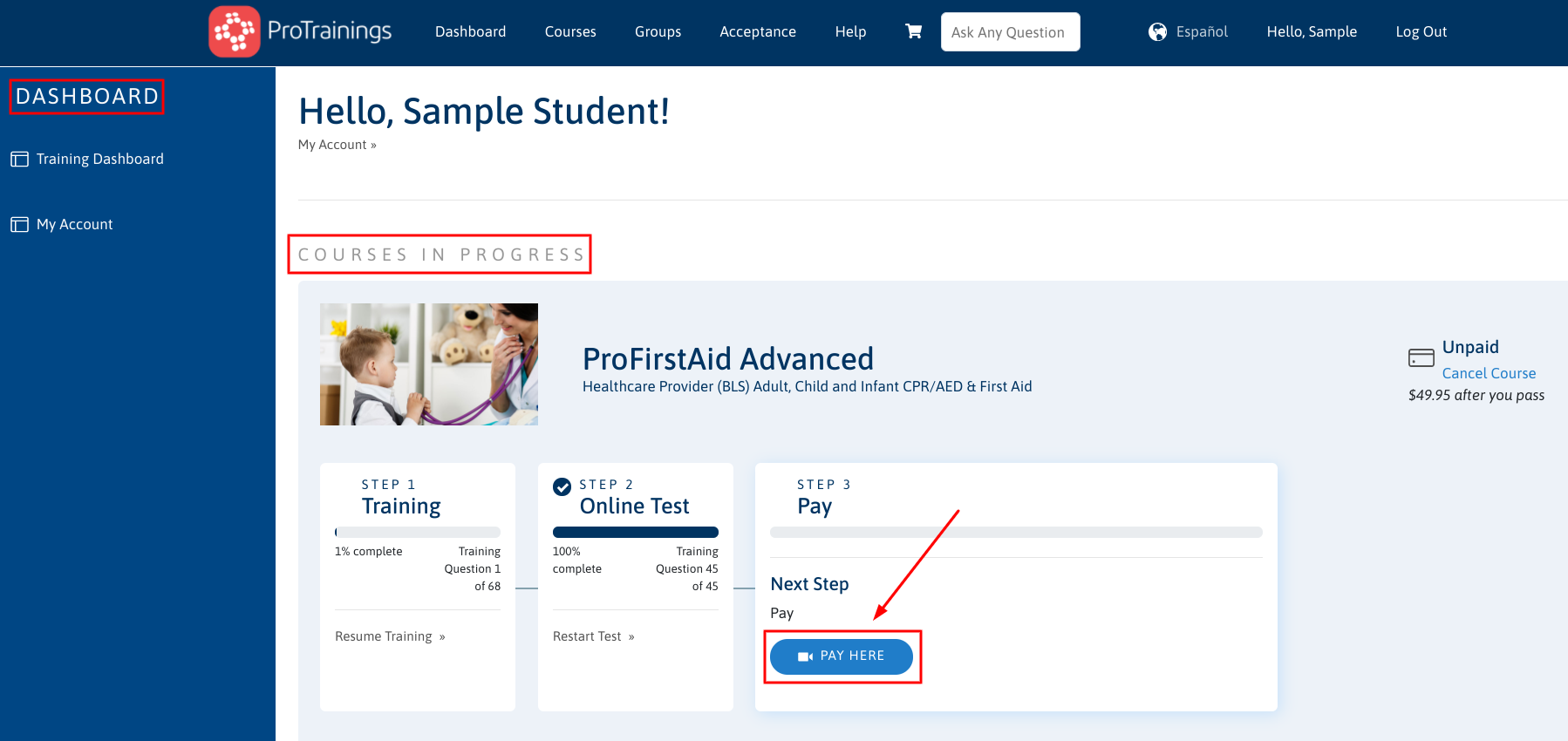Screen dimensions: 1568x741
Task: Click the 'Next Step' heading
Action: pyautogui.click(x=809, y=584)
